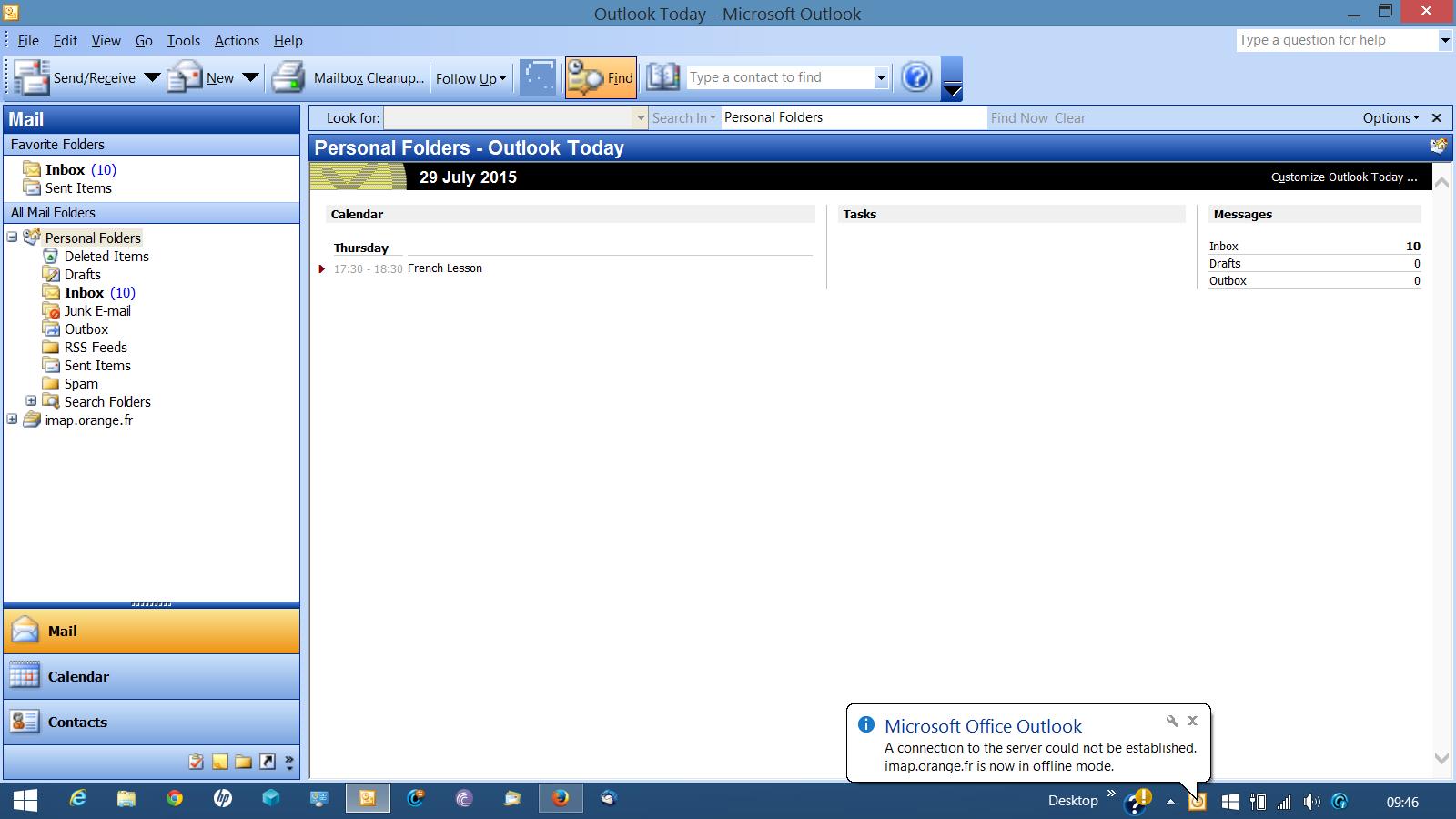Open the Notes icon in the navigation pane
The image size is (1456, 819).
click(x=220, y=762)
